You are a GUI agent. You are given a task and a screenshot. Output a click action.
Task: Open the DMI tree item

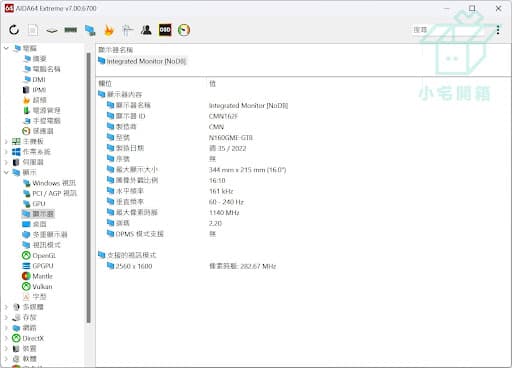click(34, 79)
